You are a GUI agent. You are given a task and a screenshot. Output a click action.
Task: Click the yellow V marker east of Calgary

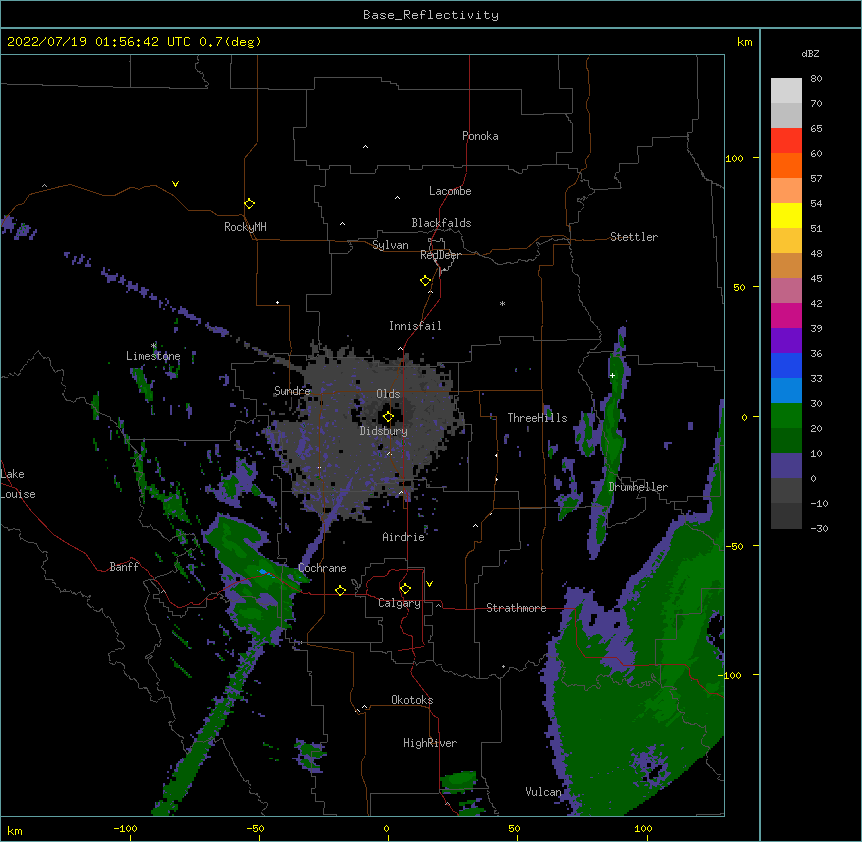[429, 584]
